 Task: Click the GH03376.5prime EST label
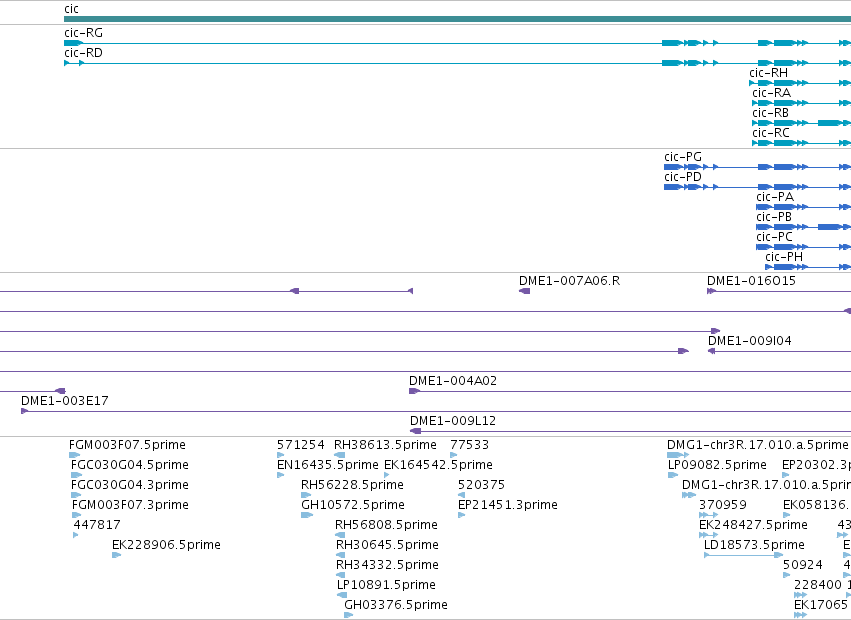click(x=396, y=605)
